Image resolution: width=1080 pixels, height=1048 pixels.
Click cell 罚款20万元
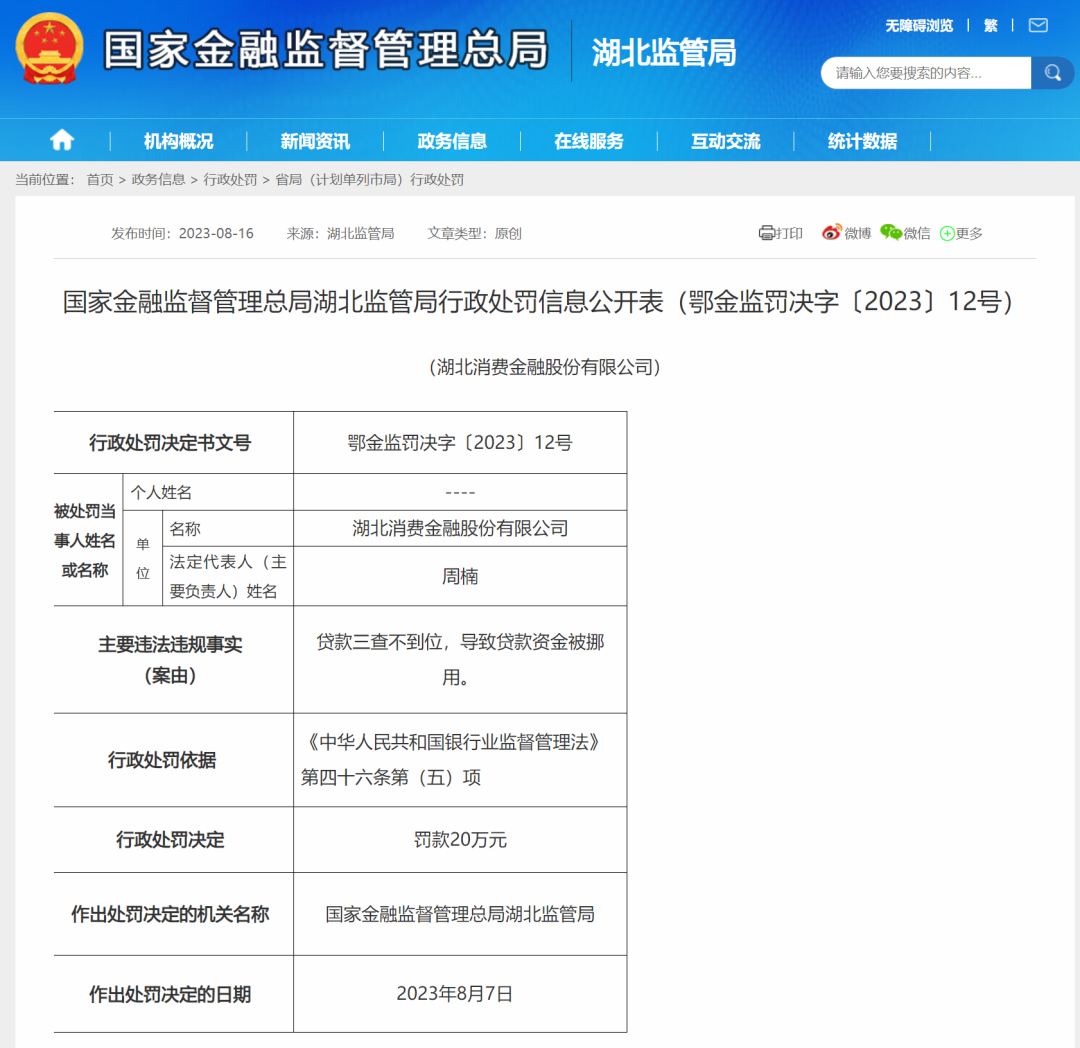(460, 840)
